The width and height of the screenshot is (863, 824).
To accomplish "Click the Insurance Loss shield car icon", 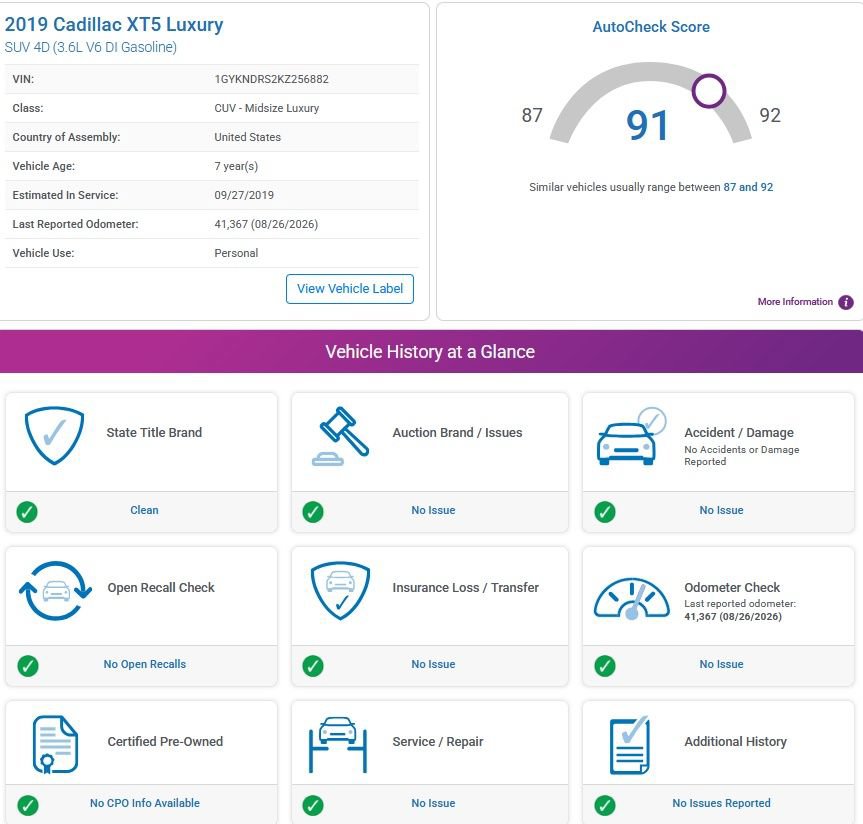I will 340,591.
